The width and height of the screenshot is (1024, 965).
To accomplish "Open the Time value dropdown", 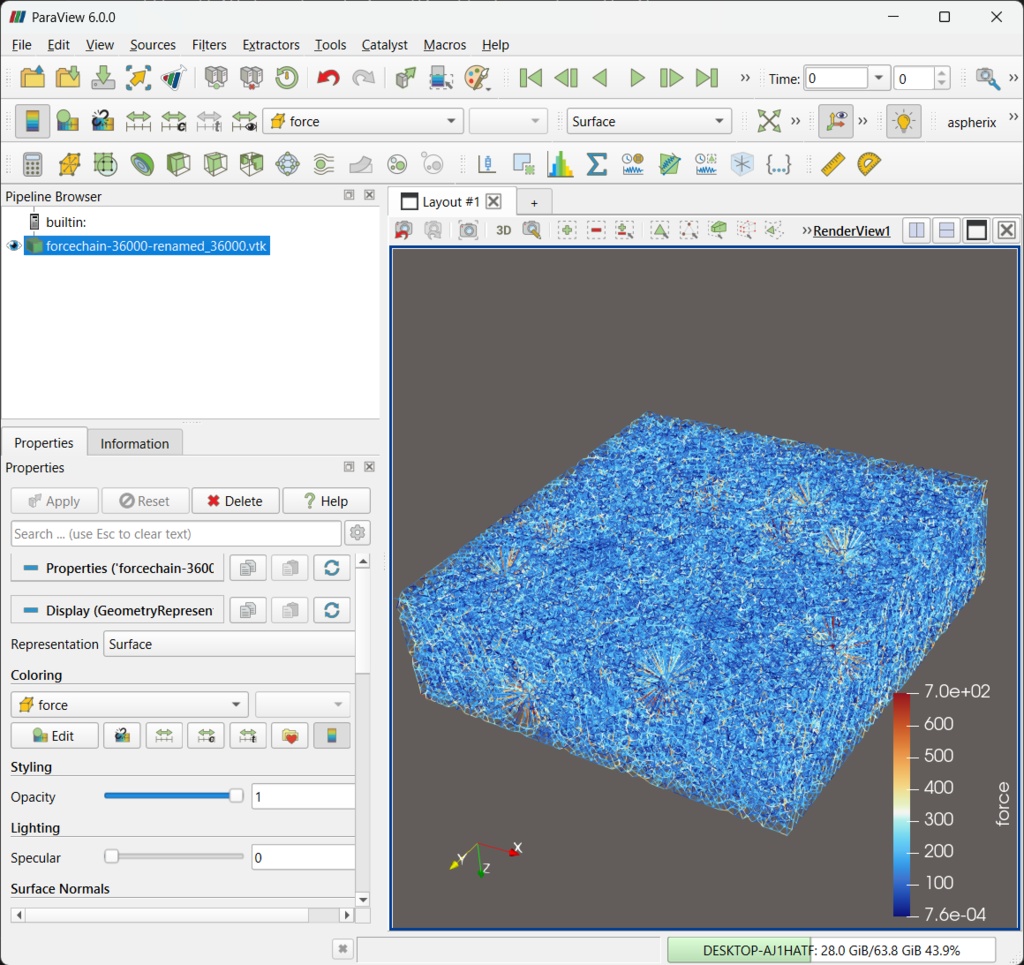I will click(878, 77).
